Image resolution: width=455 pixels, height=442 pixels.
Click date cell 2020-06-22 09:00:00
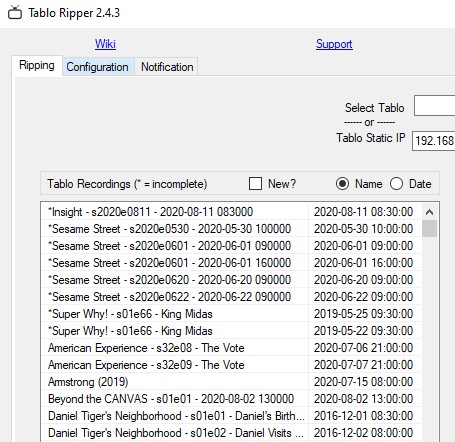(364, 297)
